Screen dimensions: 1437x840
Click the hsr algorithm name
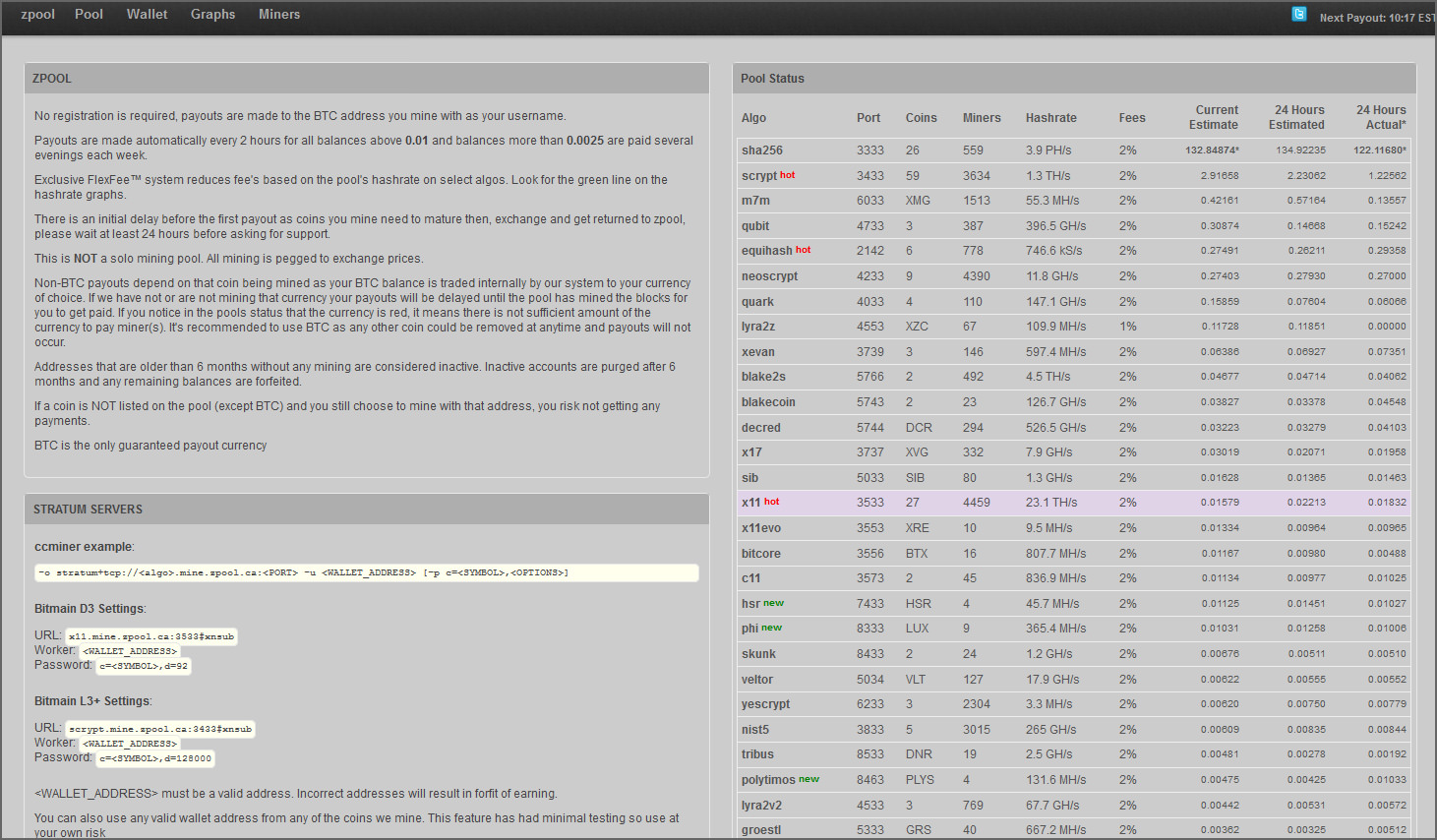pos(750,604)
